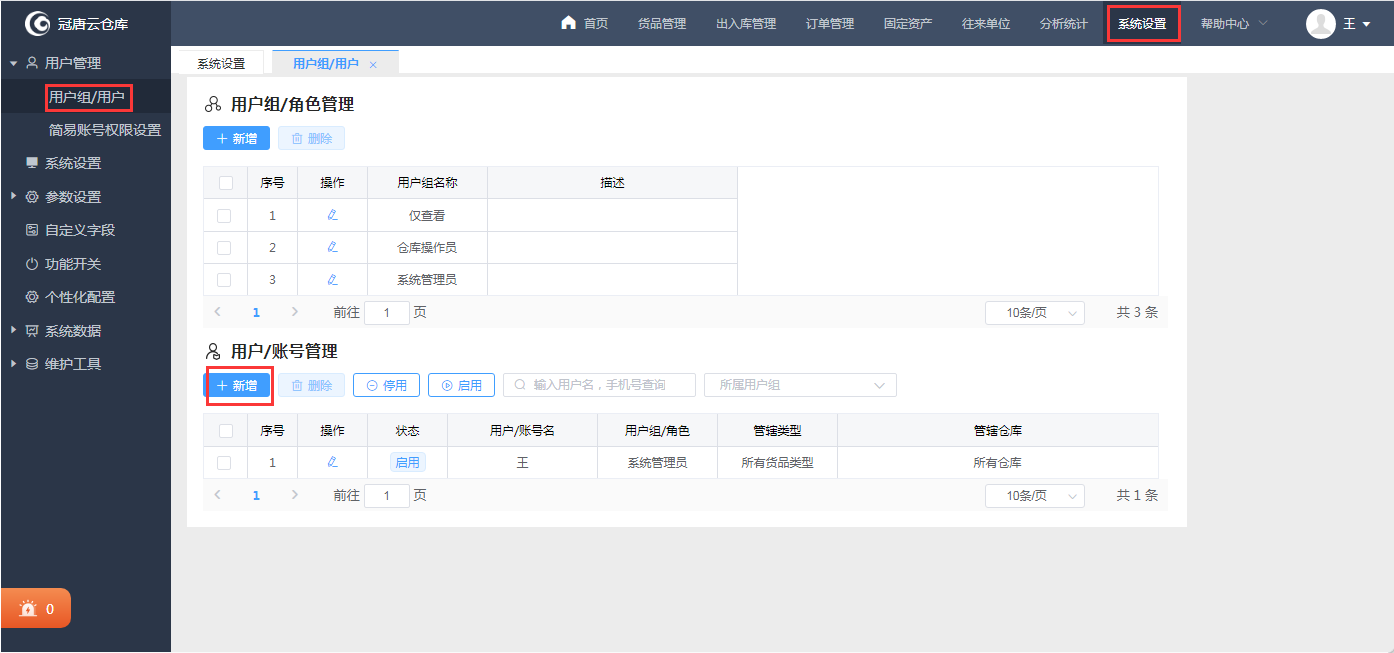Click 新增 under 用户/账号管理
Screen dimensions: 1394x653
237,385
